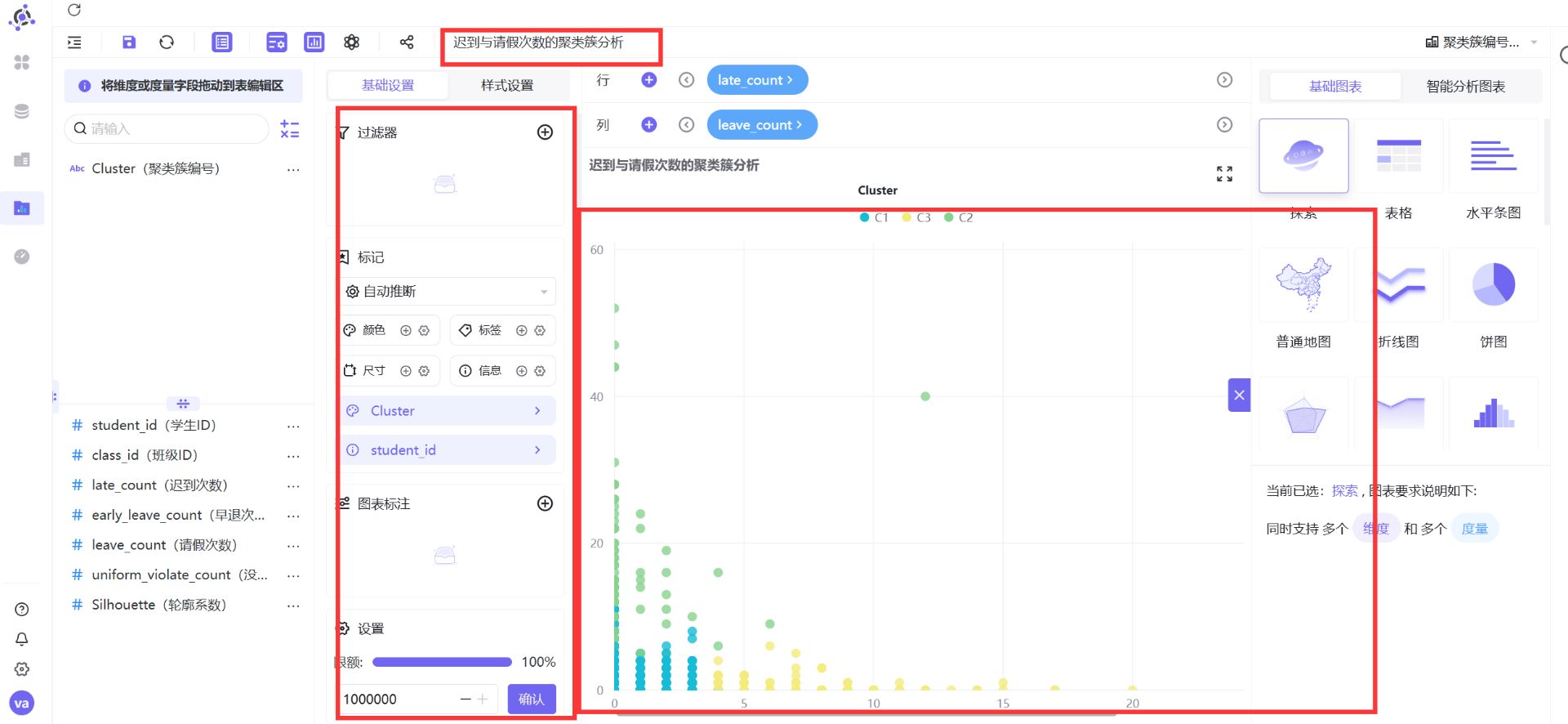Click the chart view icon in toolbar
This screenshot has height=724, width=1568.
tap(314, 42)
